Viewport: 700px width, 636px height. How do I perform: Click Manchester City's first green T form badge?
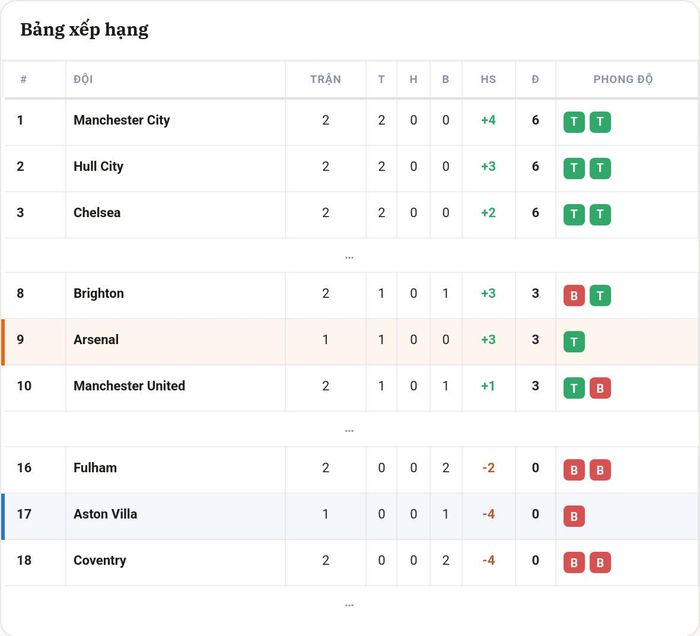(x=574, y=122)
